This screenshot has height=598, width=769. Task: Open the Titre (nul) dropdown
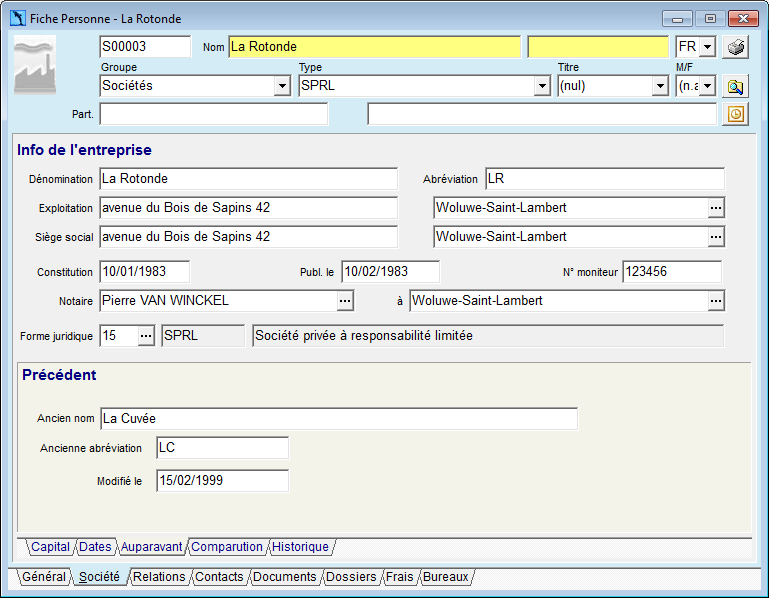tap(660, 86)
